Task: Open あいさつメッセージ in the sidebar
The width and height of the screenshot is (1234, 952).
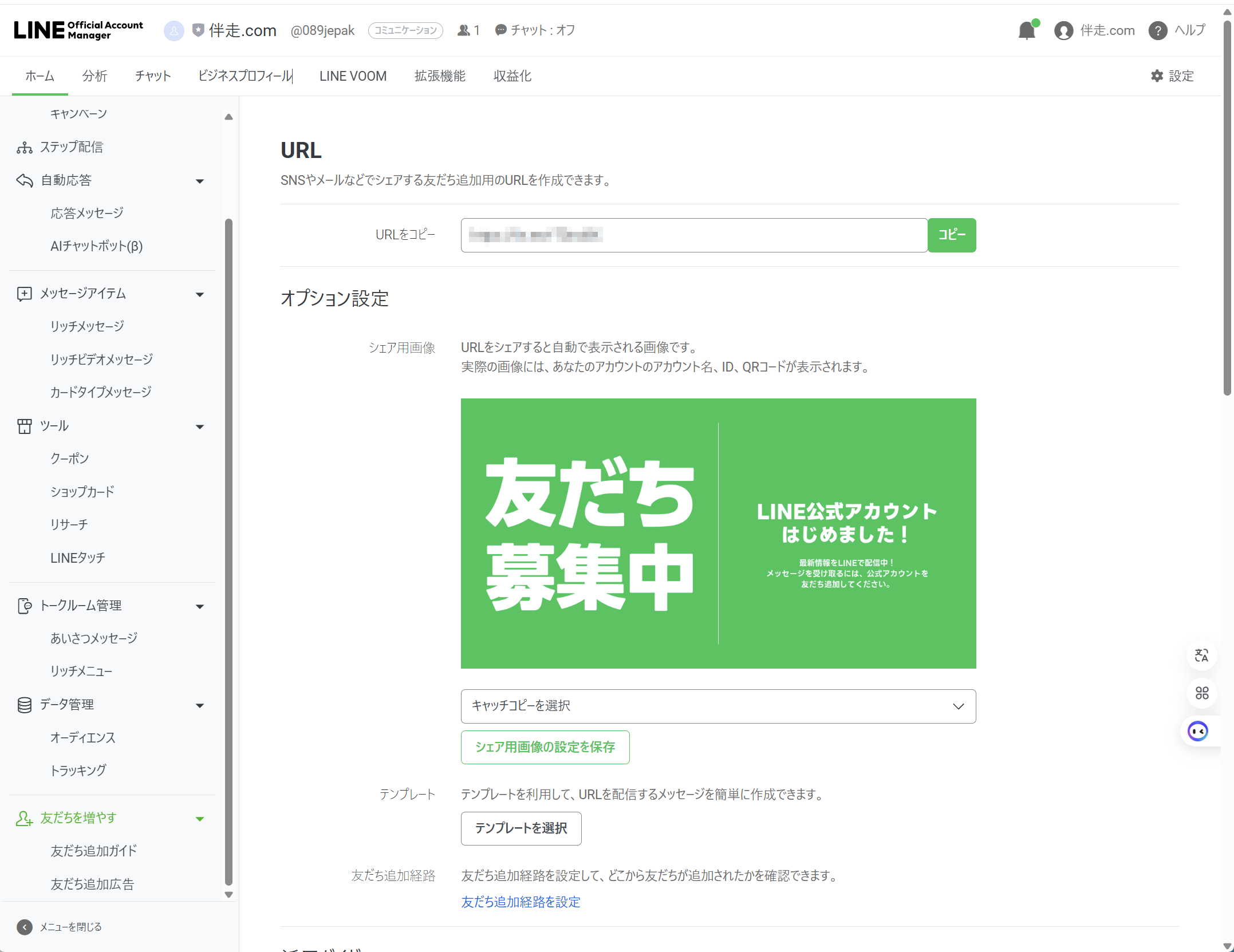Action: click(94, 638)
